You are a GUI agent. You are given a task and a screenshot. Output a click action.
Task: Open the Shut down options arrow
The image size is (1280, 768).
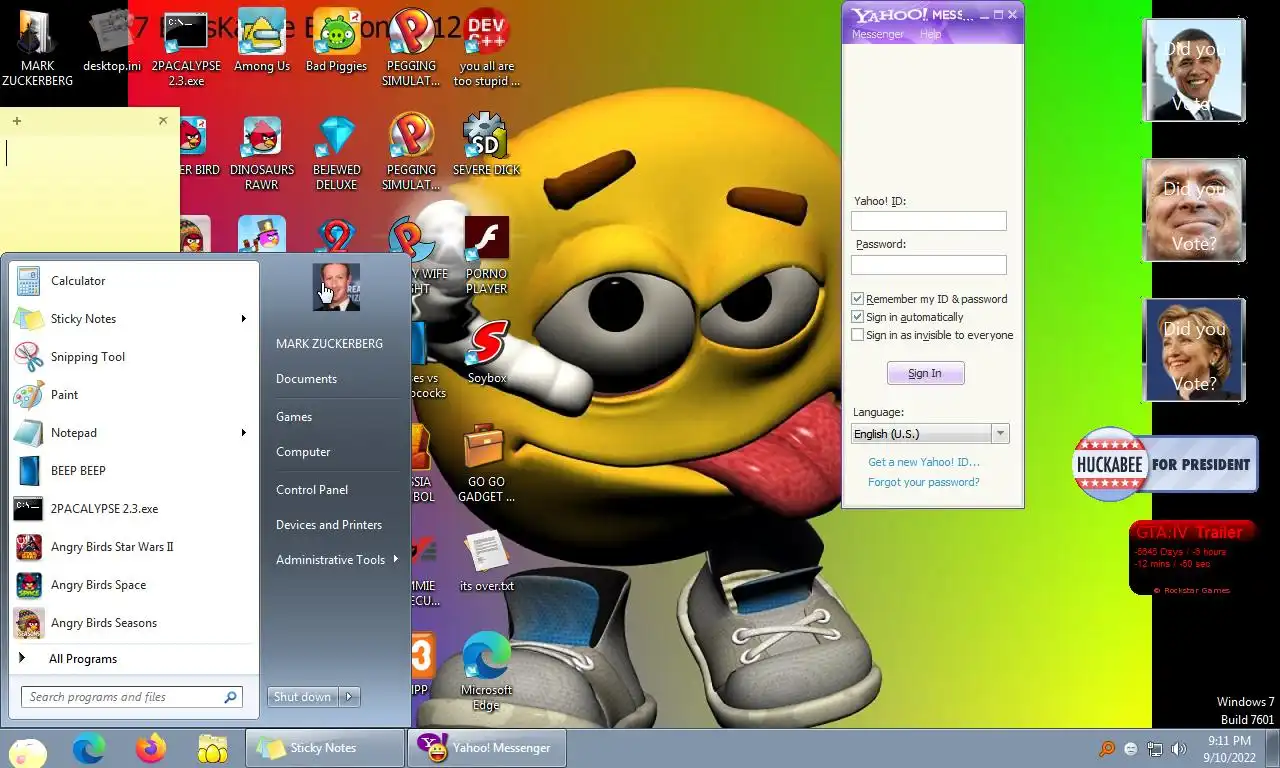[x=349, y=697]
